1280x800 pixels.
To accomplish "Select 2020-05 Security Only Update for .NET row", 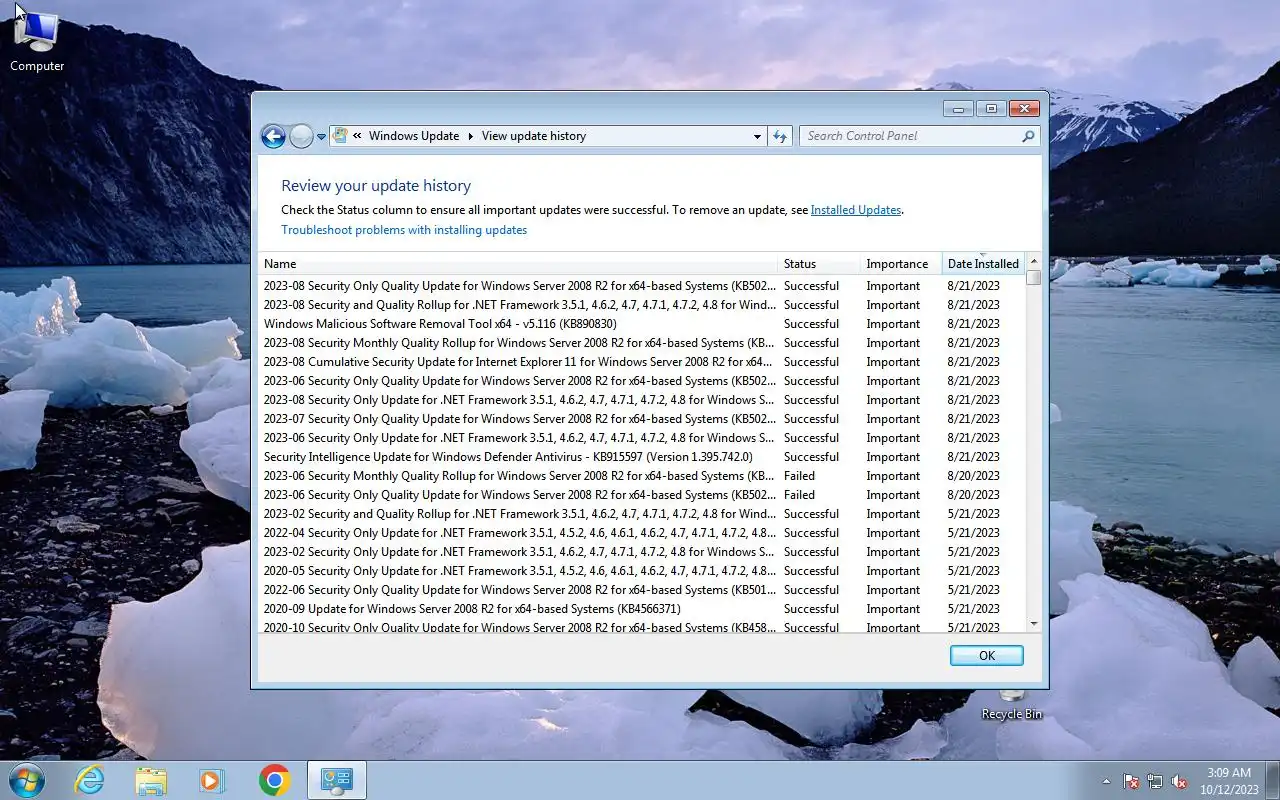I will [641, 571].
